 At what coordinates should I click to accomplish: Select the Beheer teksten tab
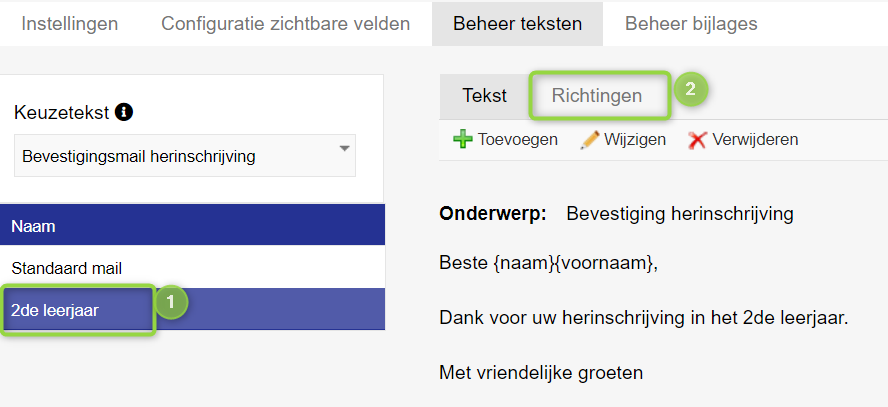pyautogui.click(x=517, y=24)
